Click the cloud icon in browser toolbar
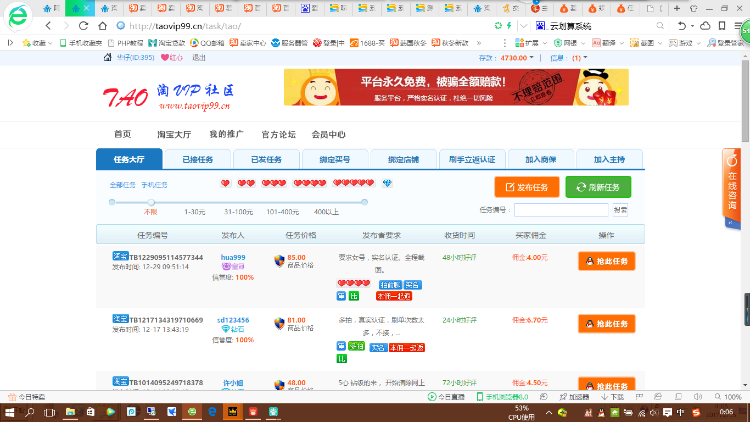750x422 pixels. [705, 26]
